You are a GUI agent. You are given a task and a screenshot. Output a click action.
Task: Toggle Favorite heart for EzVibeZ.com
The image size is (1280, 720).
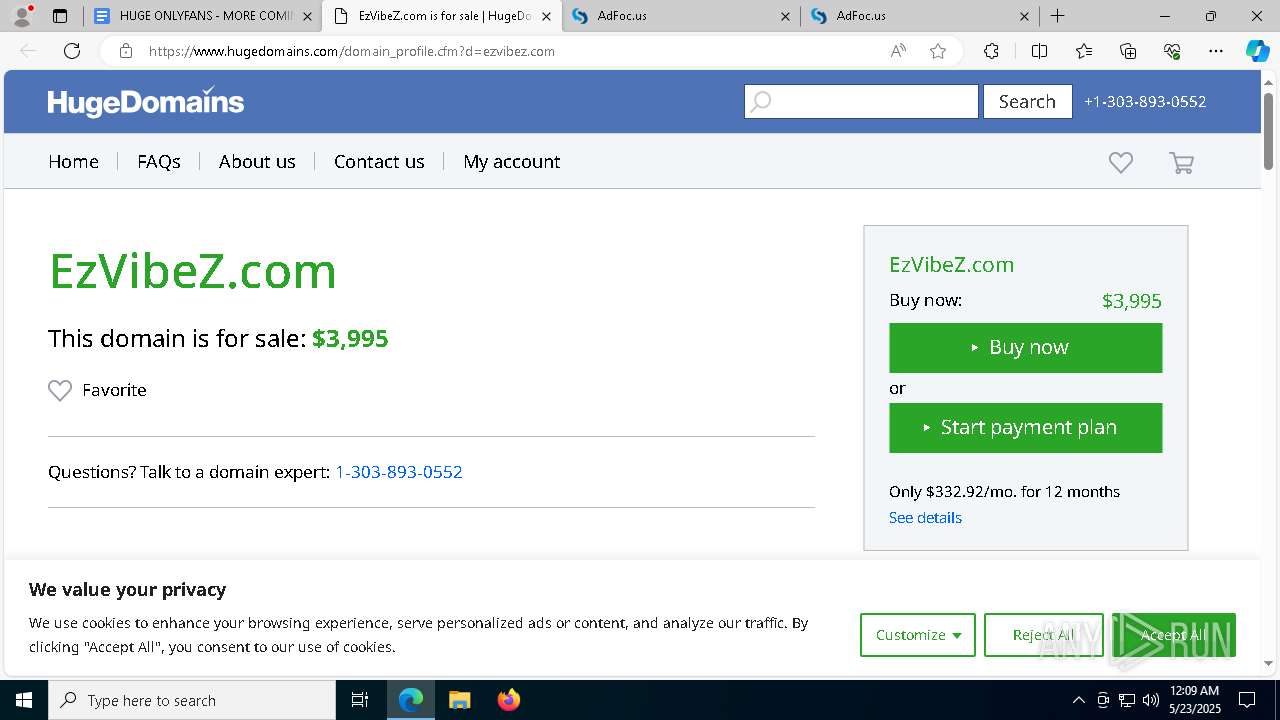coord(60,390)
